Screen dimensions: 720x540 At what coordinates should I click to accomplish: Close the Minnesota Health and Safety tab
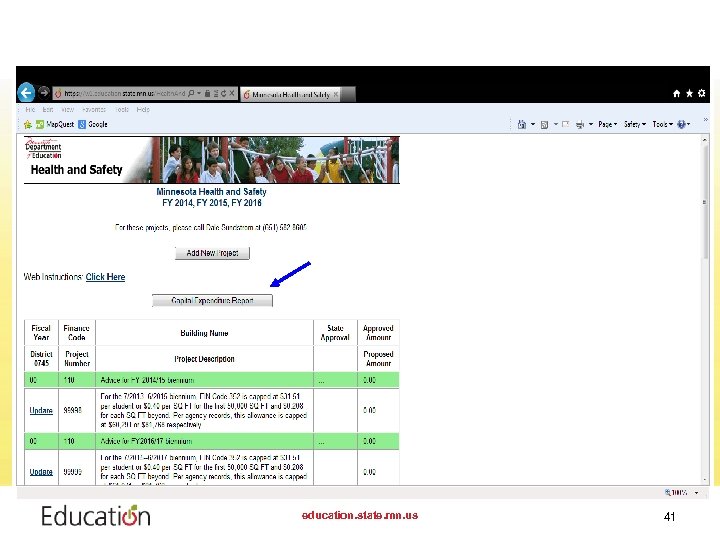(336, 95)
